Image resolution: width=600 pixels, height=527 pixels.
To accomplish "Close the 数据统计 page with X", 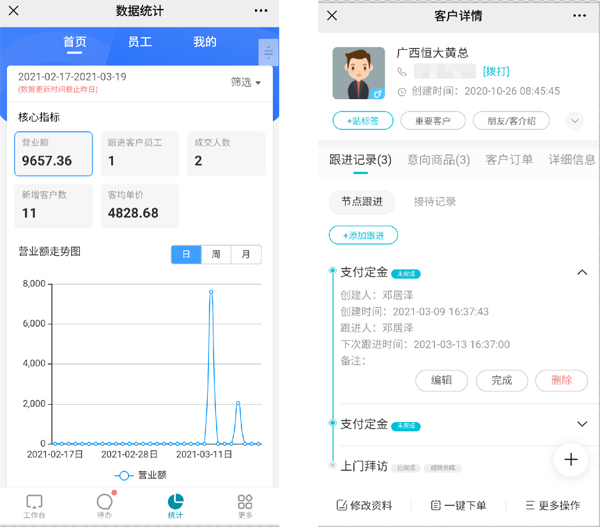I will [13, 11].
